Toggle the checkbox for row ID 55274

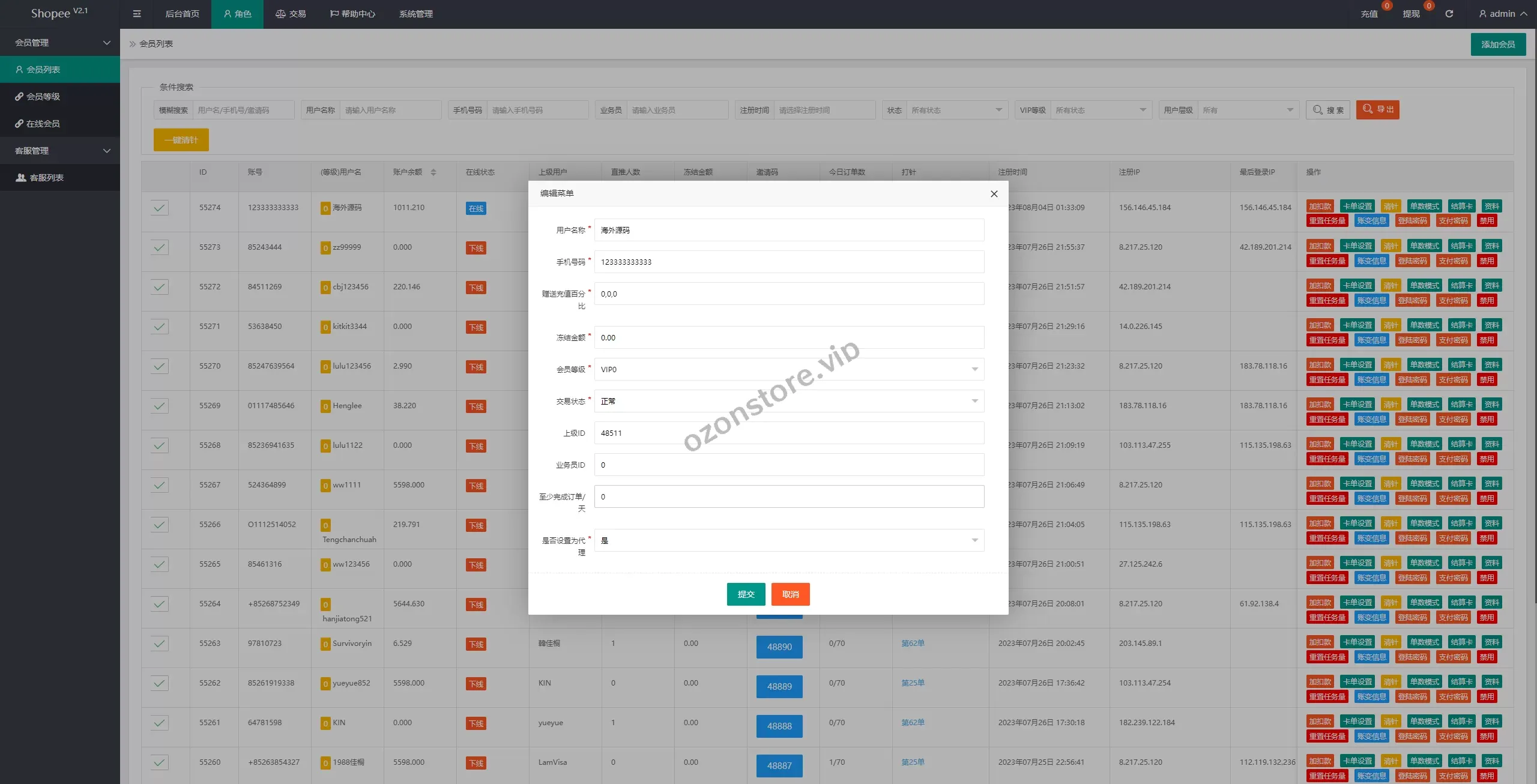click(159, 208)
